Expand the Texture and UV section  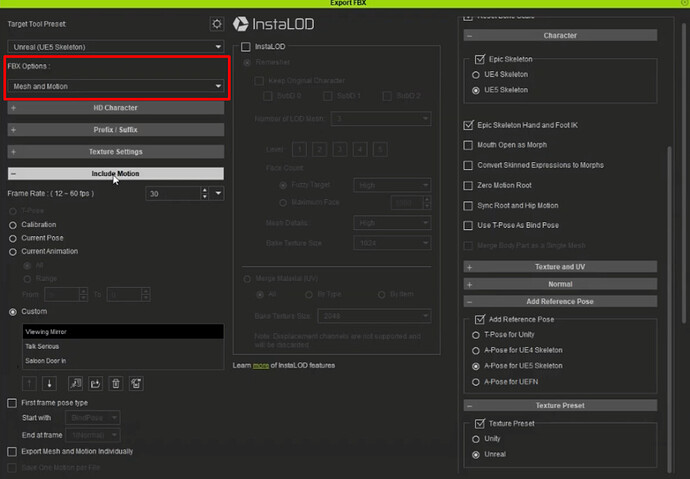click(x=560, y=267)
